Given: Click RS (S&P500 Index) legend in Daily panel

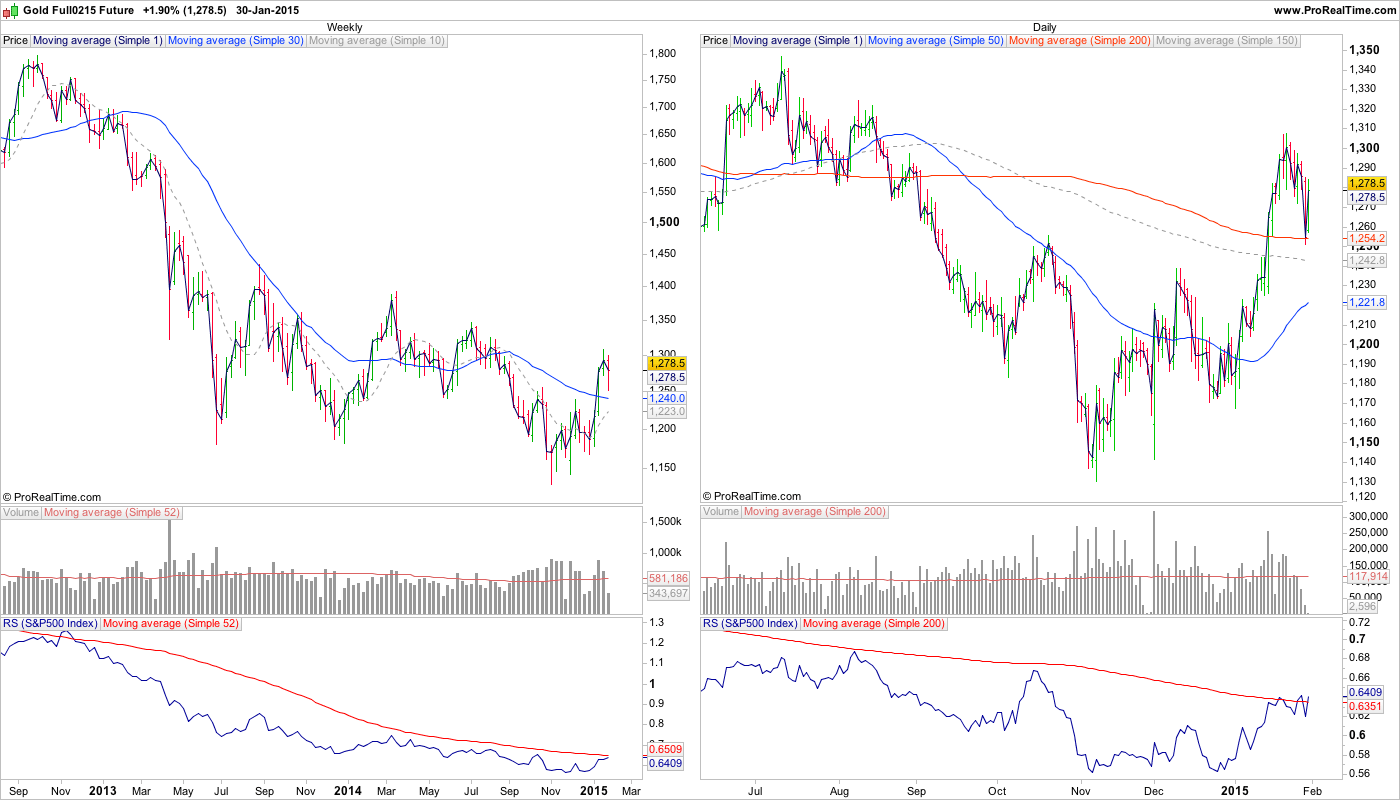Looking at the screenshot, I should pos(750,623).
